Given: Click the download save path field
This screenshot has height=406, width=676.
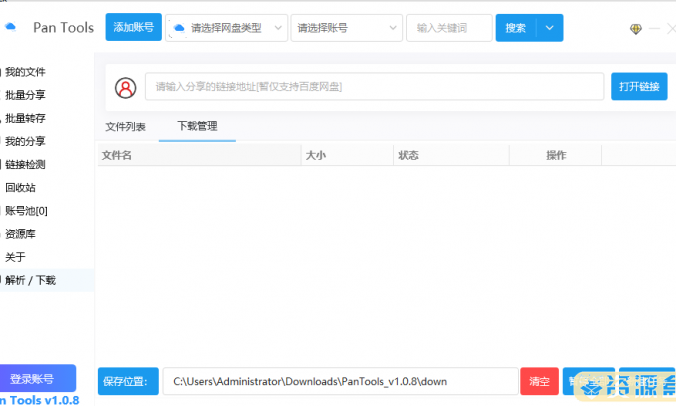Looking at the screenshot, I should coord(341,381).
